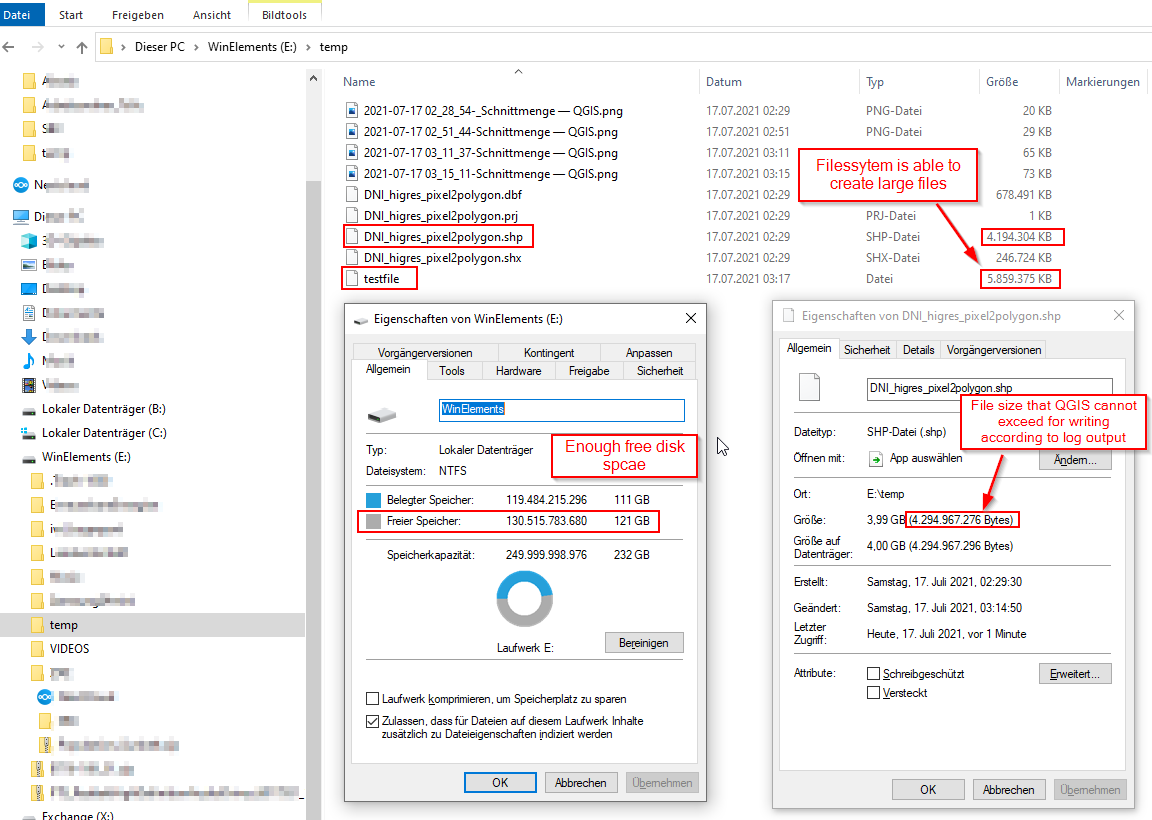Click the Erweitert button in DNI properties
The width and height of the screenshot is (1152, 820).
pyautogui.click(x=1074, y=673)
